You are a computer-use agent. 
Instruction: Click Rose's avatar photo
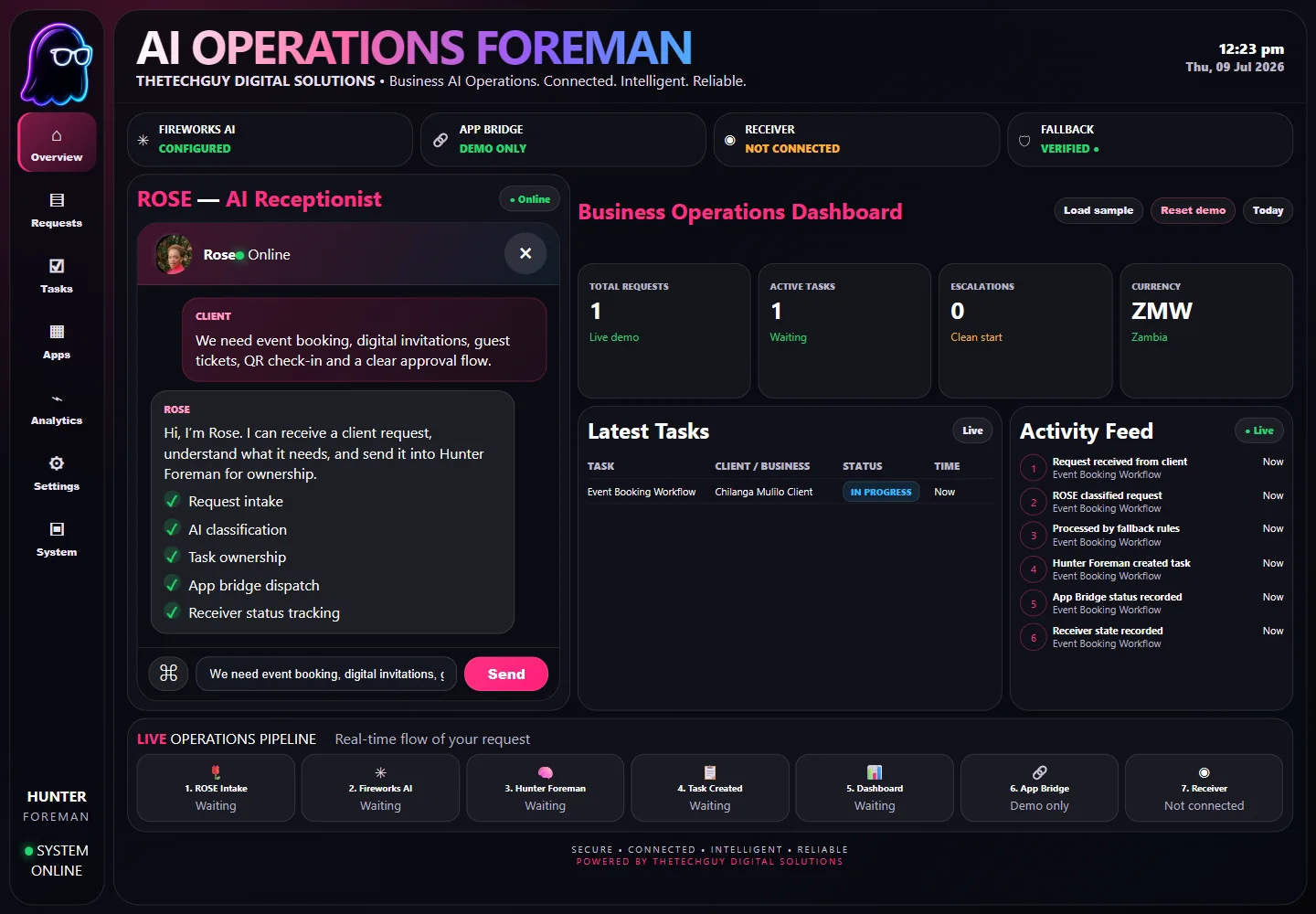[x=174, y=254]
